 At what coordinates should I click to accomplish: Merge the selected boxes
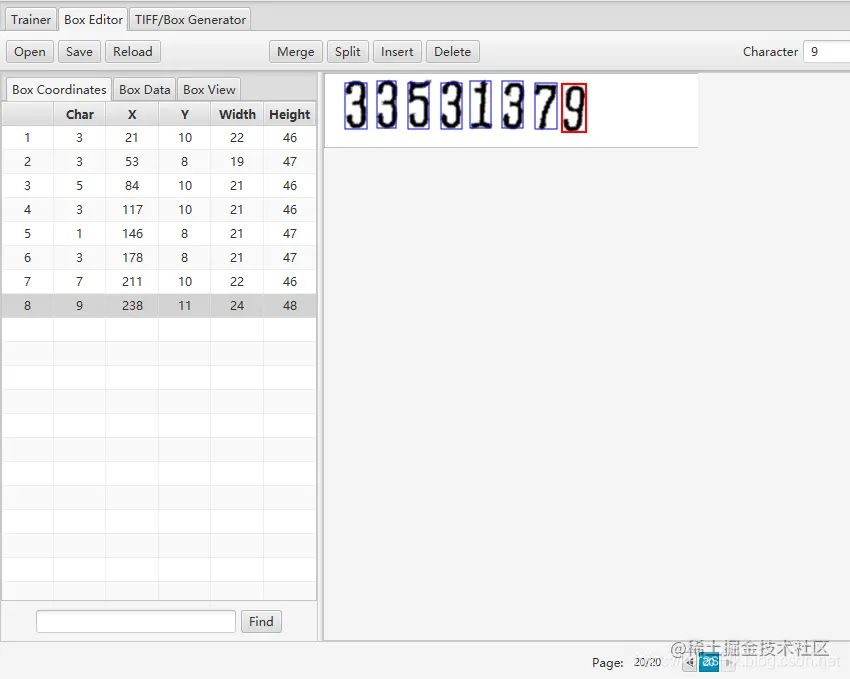click(296, 51)
